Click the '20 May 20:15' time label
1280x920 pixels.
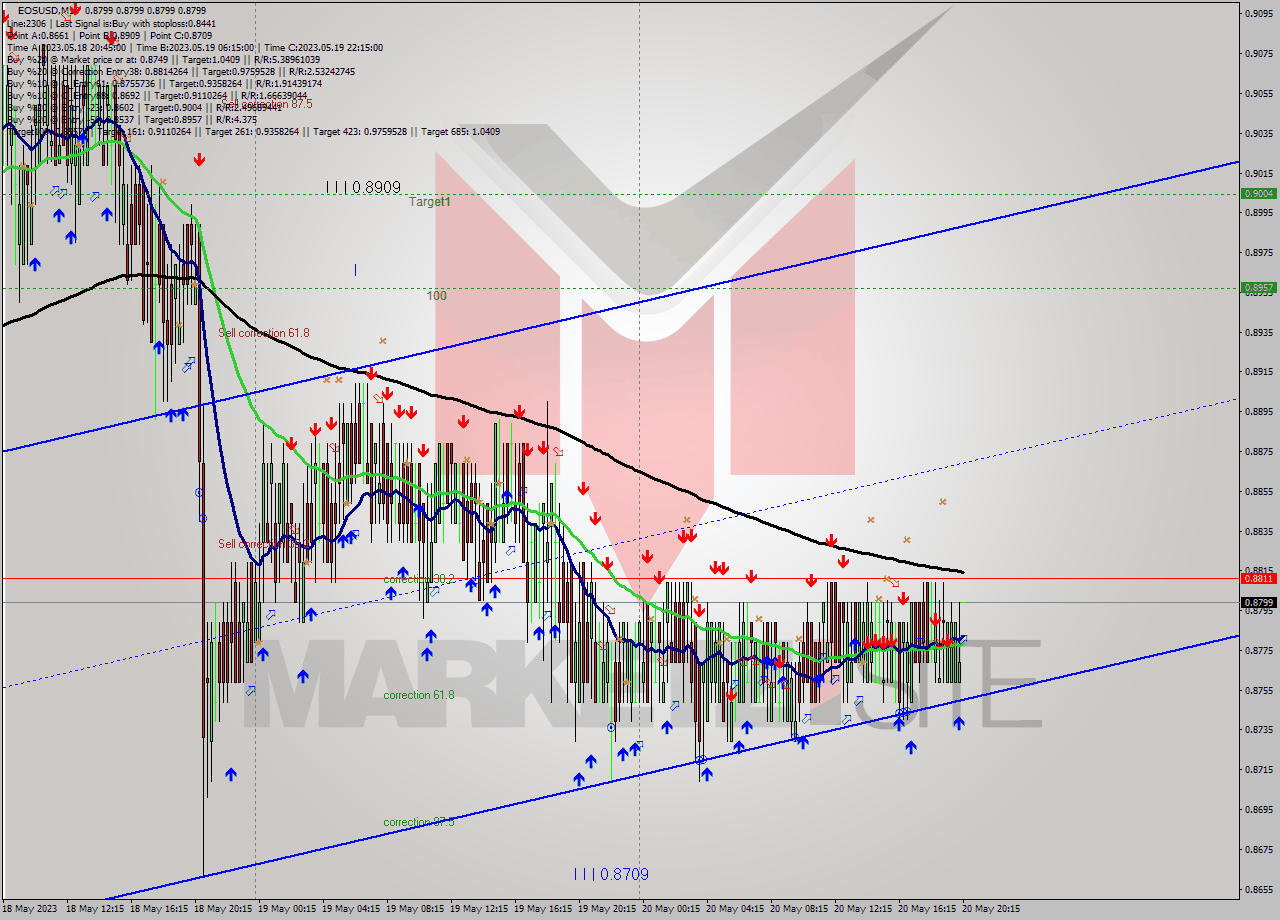pos(990,909)
